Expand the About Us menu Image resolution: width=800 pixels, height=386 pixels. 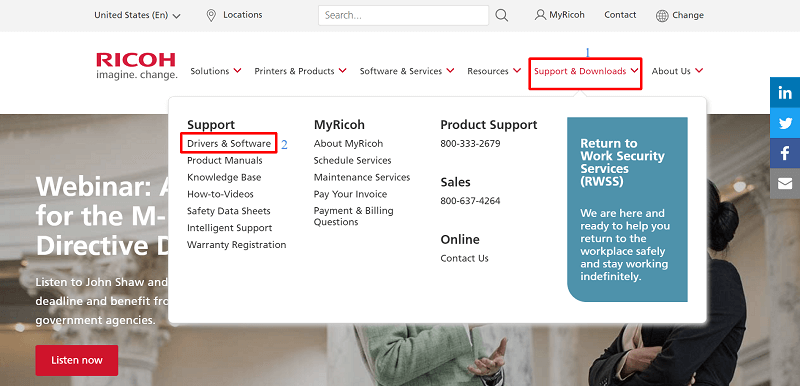click(677, 71)
